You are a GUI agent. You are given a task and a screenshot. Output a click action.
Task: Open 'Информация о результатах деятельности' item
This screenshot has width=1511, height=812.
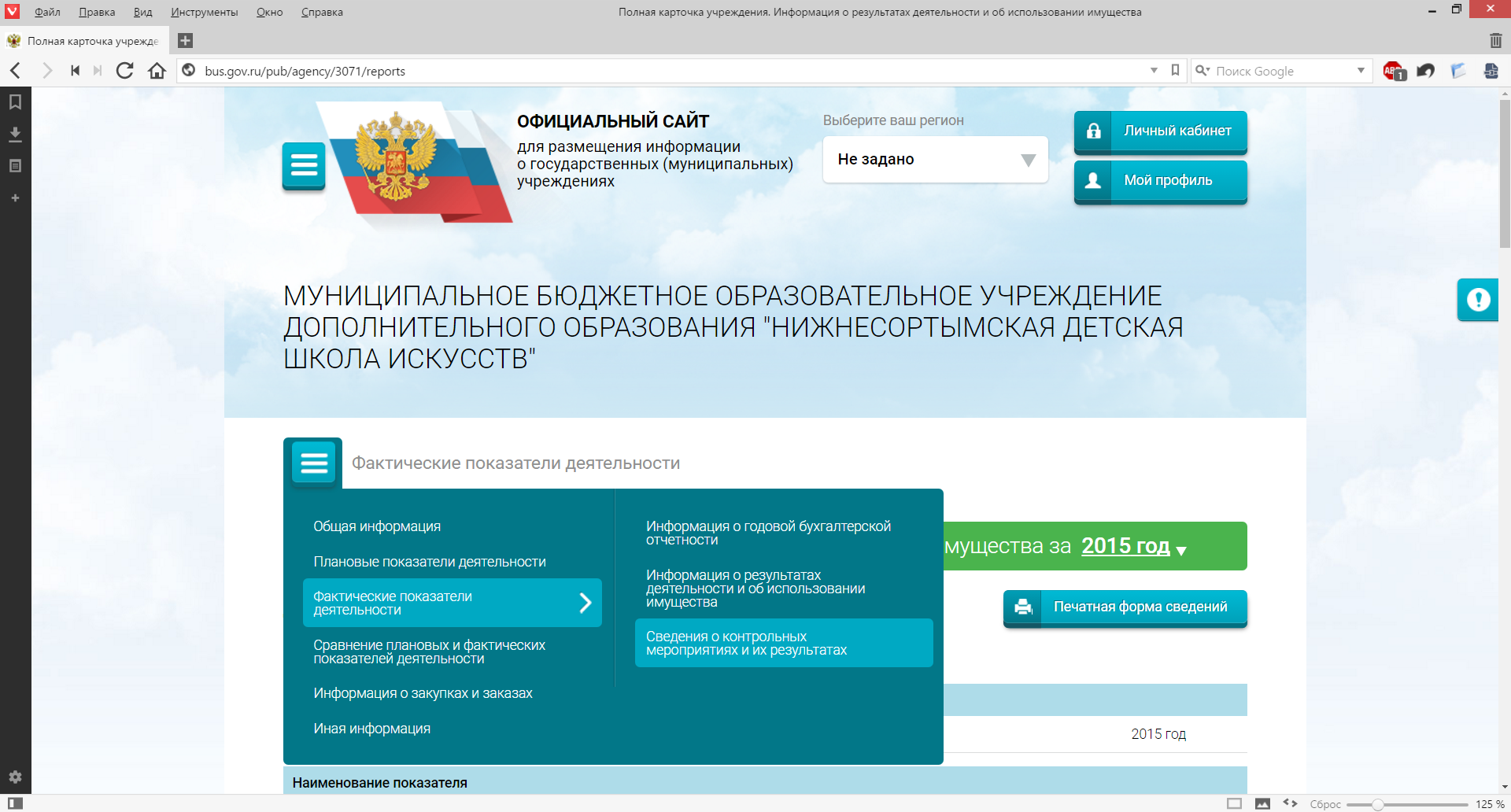click(756, 589)
